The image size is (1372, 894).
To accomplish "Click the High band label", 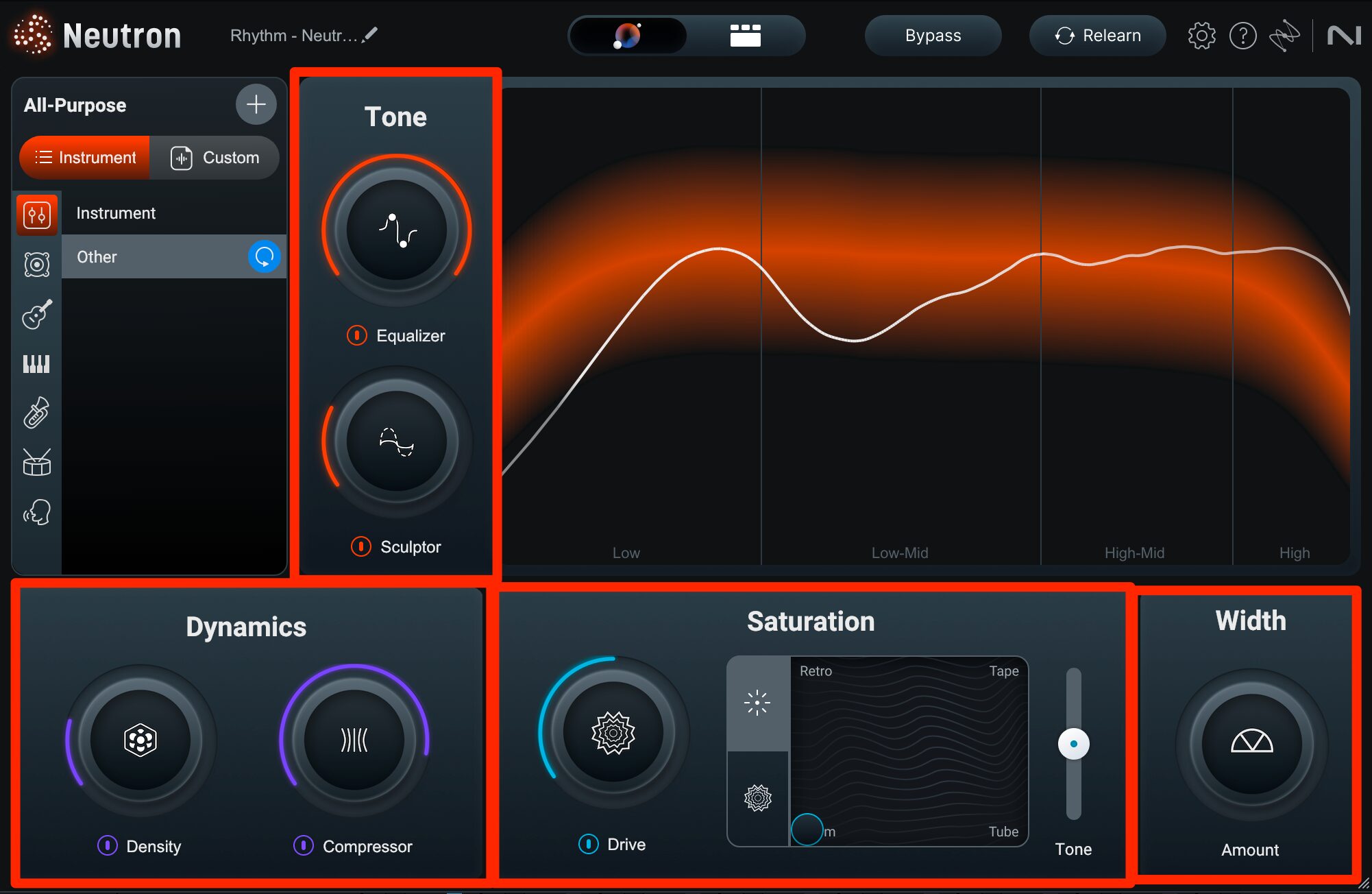I will tap(1294, 553).
